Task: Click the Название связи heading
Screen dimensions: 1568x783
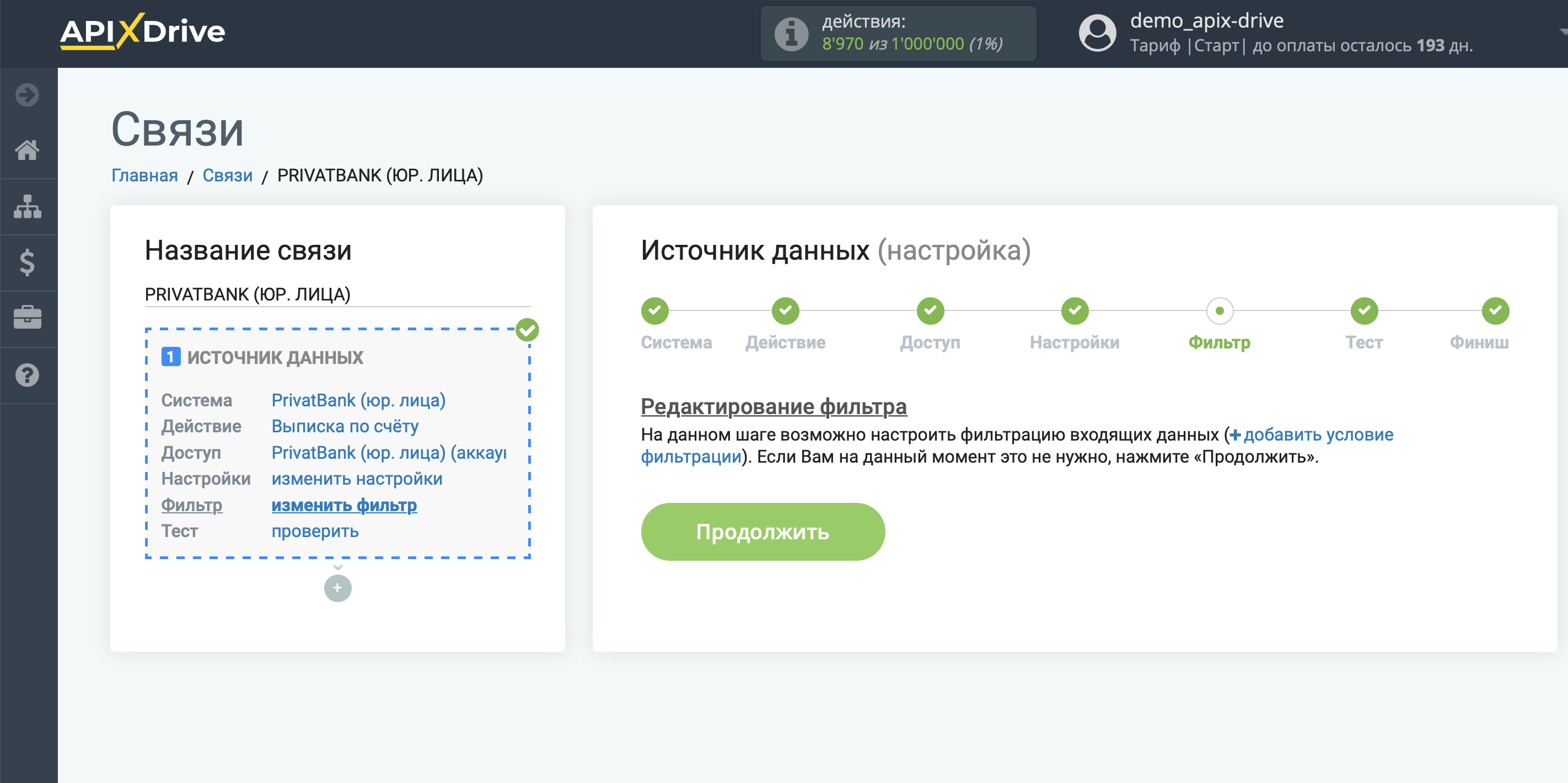Action: point(248,250)
